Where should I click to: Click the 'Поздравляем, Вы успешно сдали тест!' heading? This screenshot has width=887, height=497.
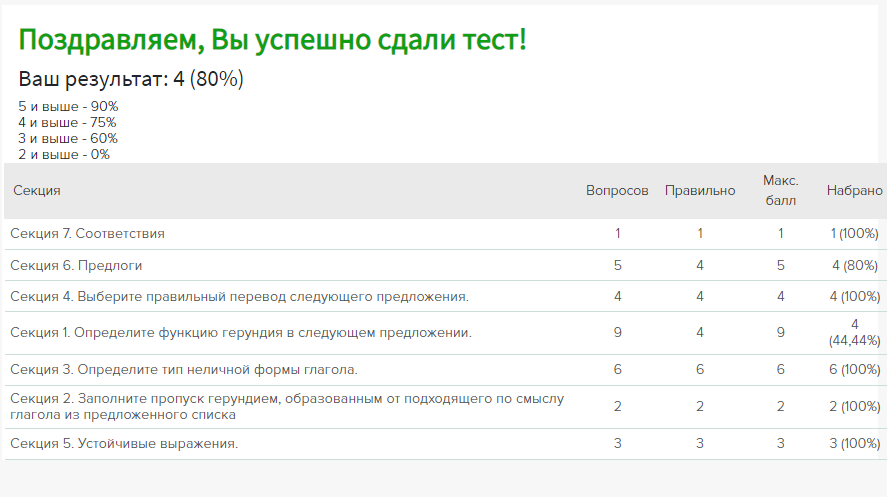tap(272, 41)
